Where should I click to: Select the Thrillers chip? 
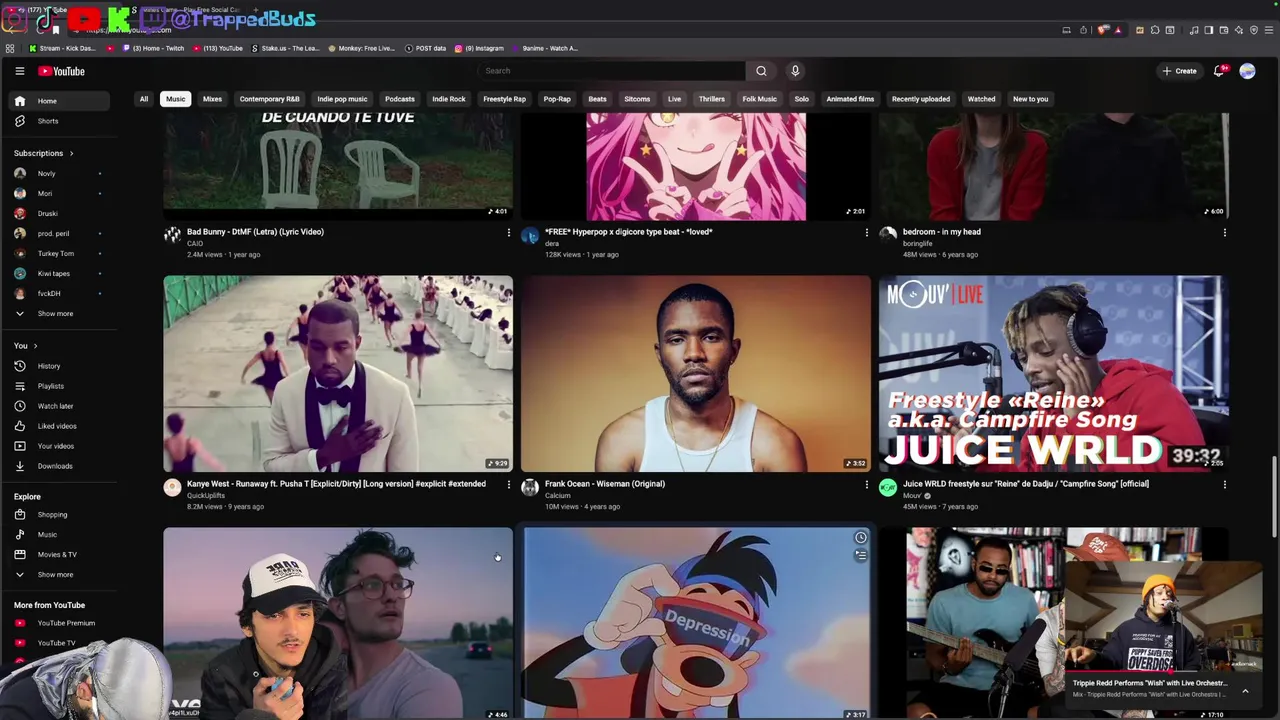[x=712, y=99]
